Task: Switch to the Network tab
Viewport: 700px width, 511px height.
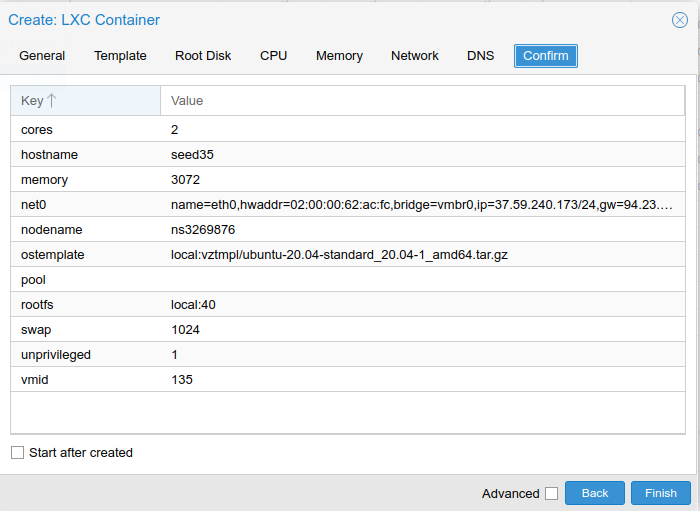Action: coord(414,56)
